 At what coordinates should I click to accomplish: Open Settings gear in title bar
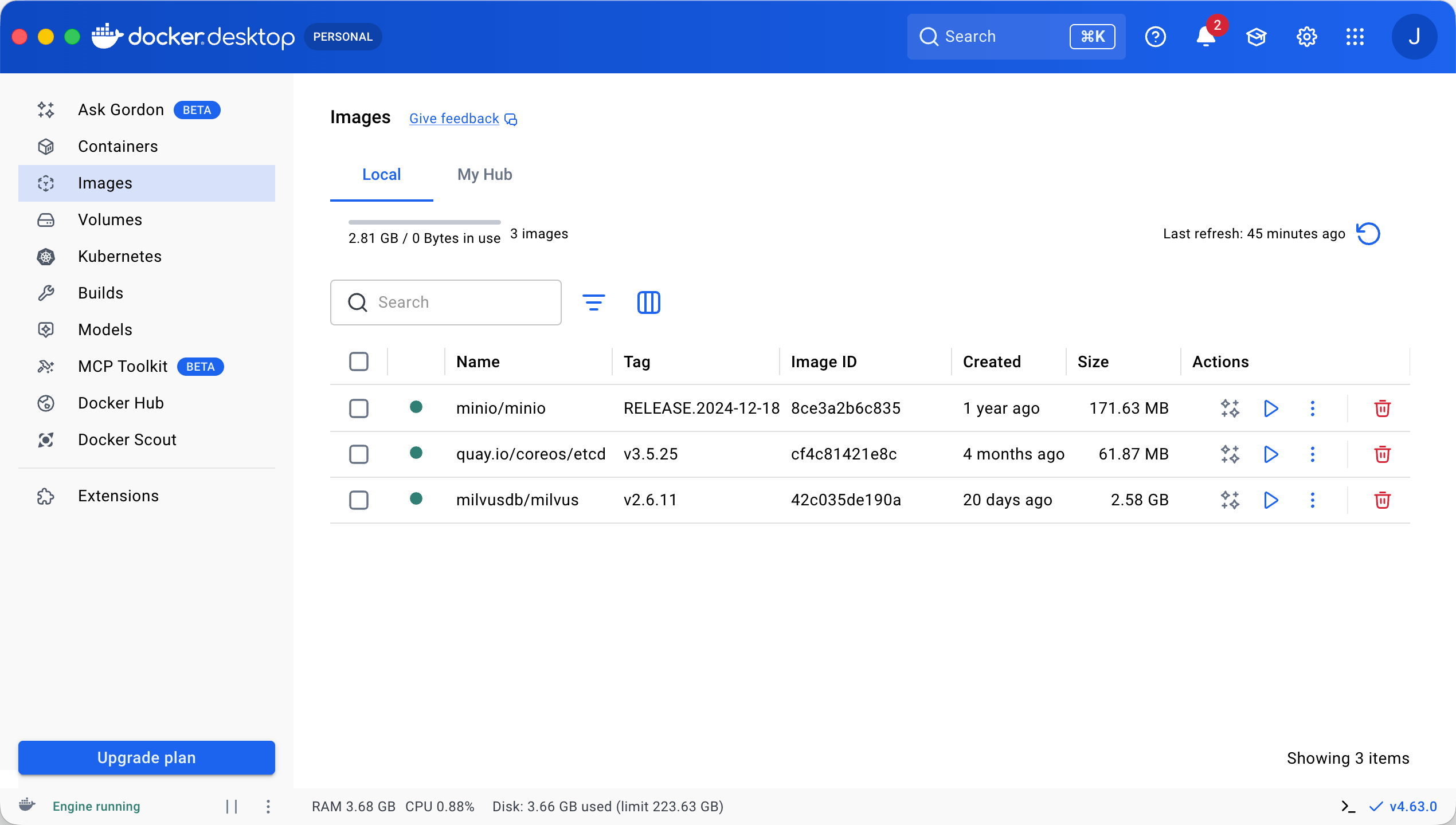click(1306, 37)
